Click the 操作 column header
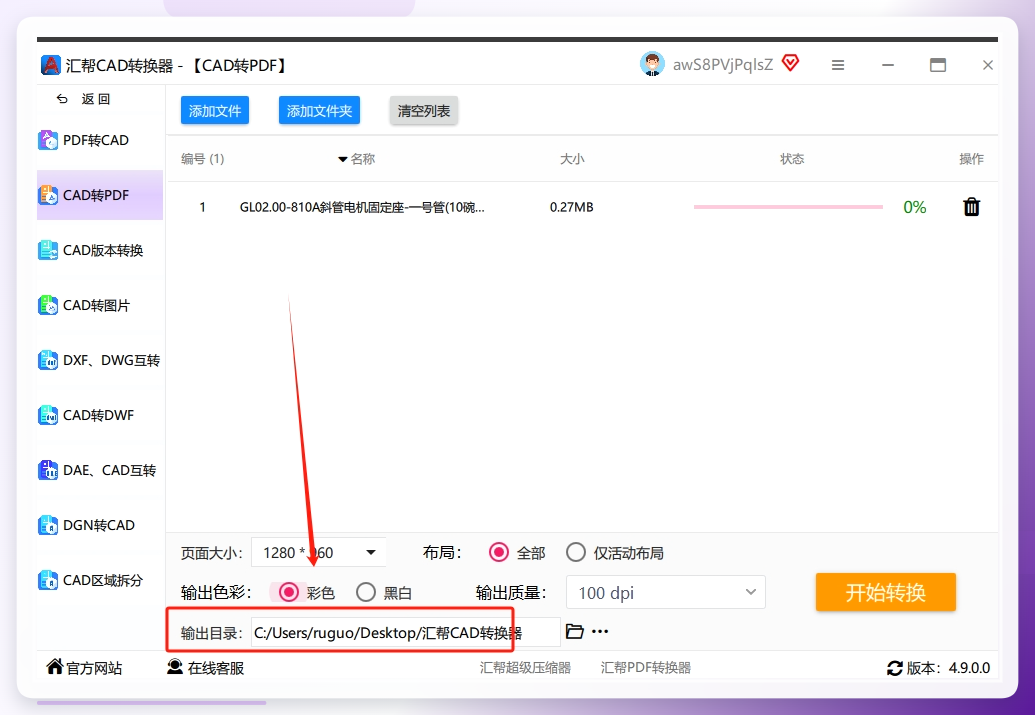Image resolution: width=1035 pixels, height=715 pixels. click(971, 159)
